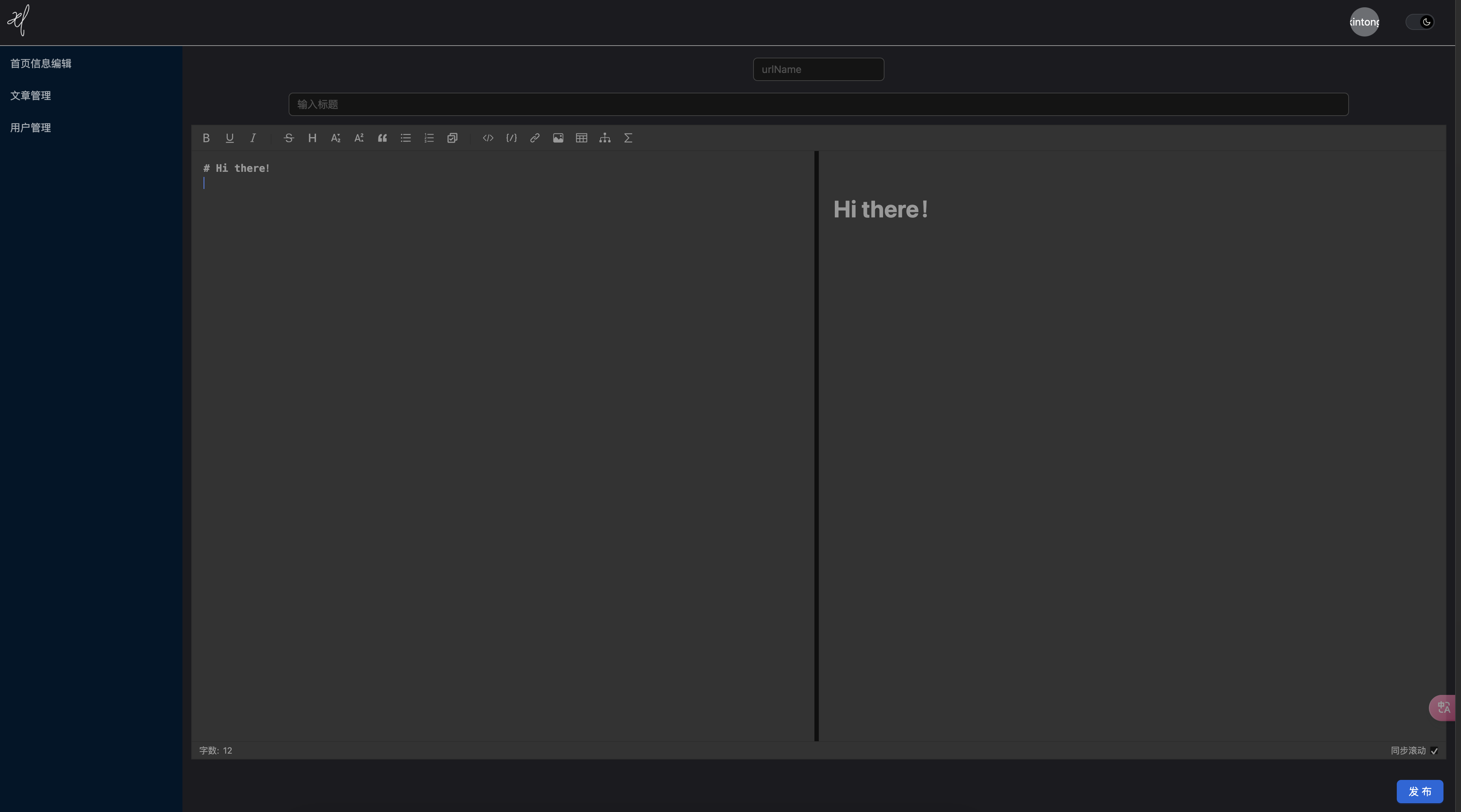Viewport: 1461px width, 812px height.
Task: Insert an image
Action: (x=558, y=138)
